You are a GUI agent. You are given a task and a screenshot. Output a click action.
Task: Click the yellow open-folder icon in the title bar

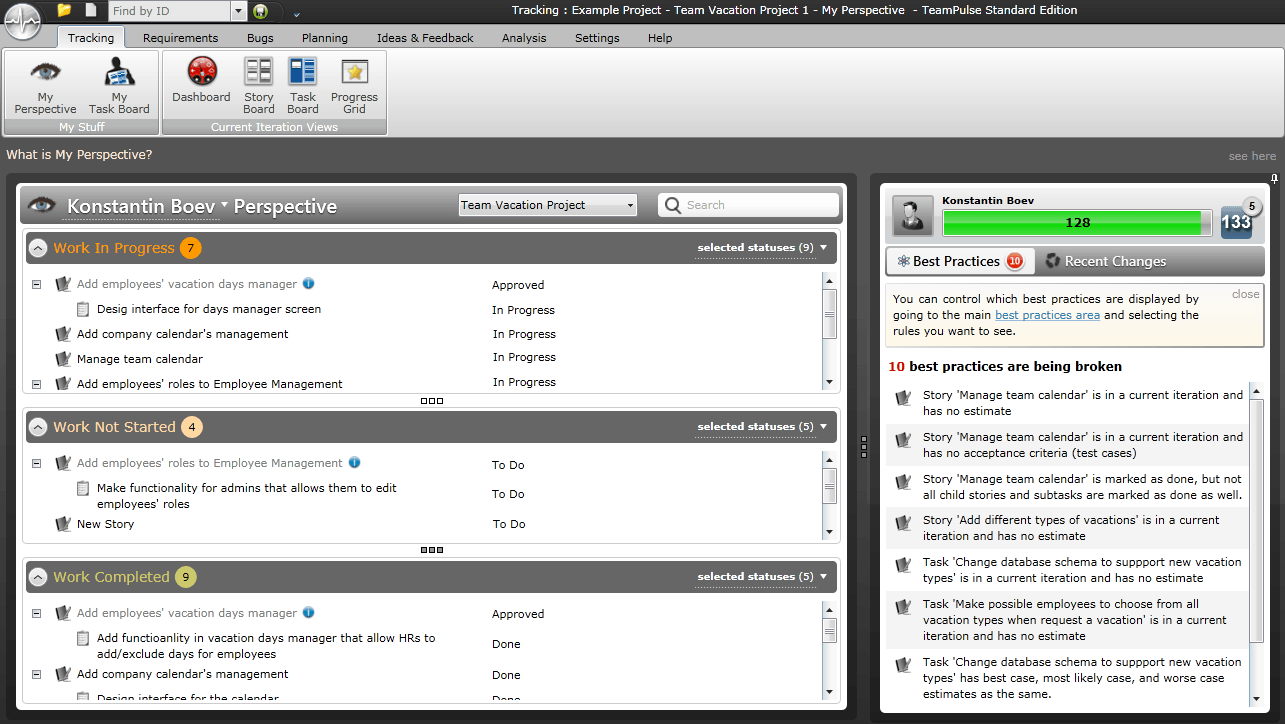[x=65, y=10]
